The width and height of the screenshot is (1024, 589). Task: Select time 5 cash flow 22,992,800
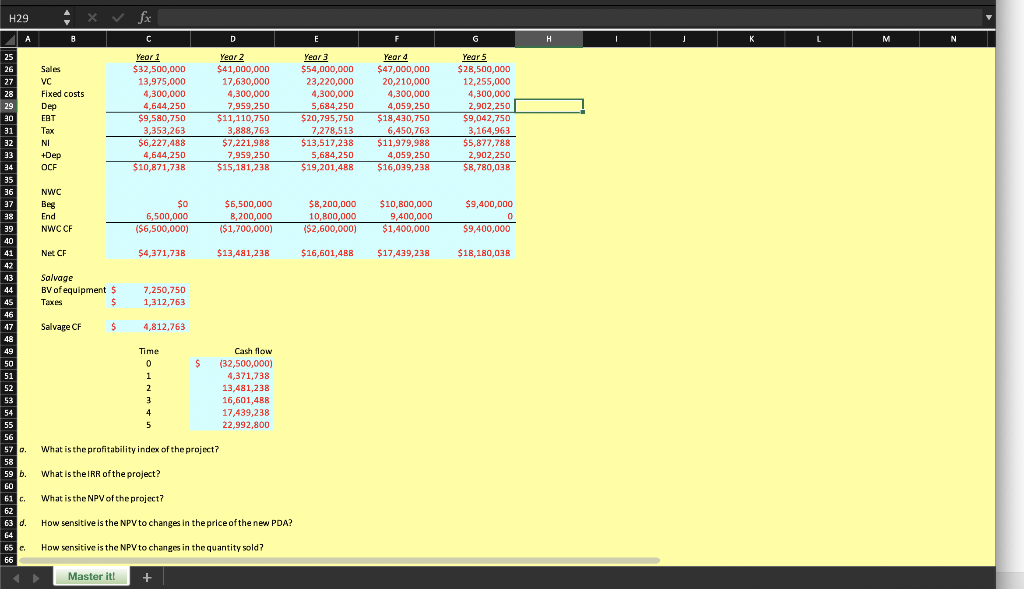click(246, 425)
